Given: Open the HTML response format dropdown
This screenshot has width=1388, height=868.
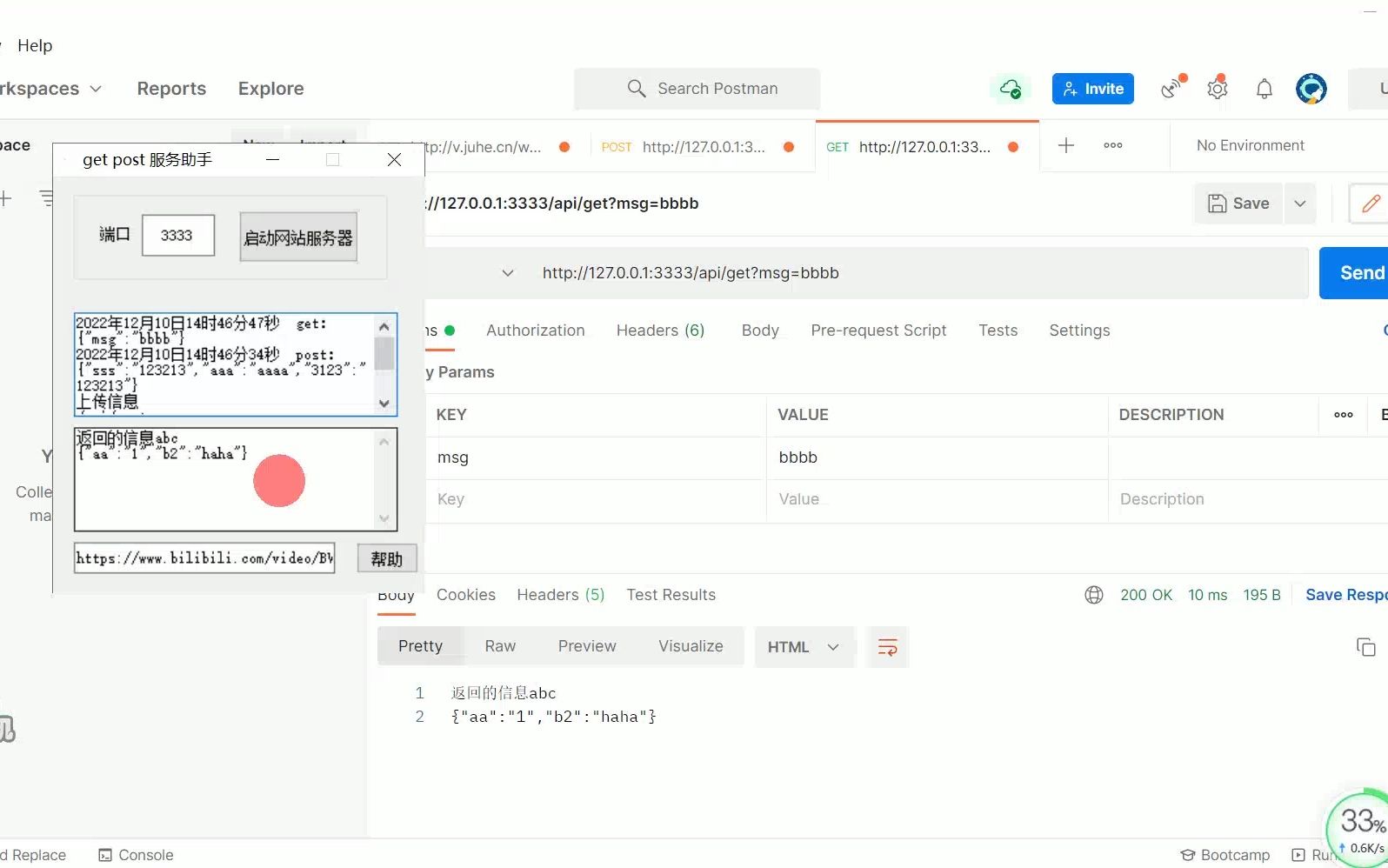Looking at the screenshot, I should [804, 647].
